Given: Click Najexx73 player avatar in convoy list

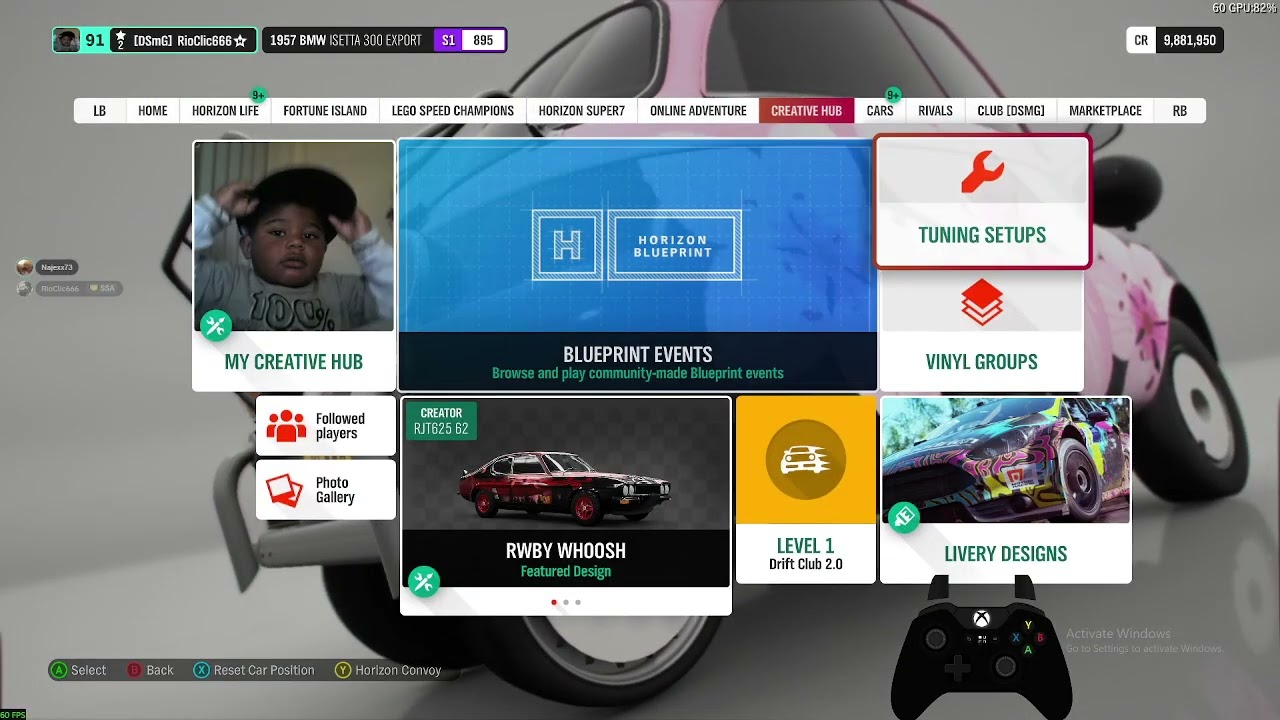Looking at the screenshot, I should (x=25, y=267).
